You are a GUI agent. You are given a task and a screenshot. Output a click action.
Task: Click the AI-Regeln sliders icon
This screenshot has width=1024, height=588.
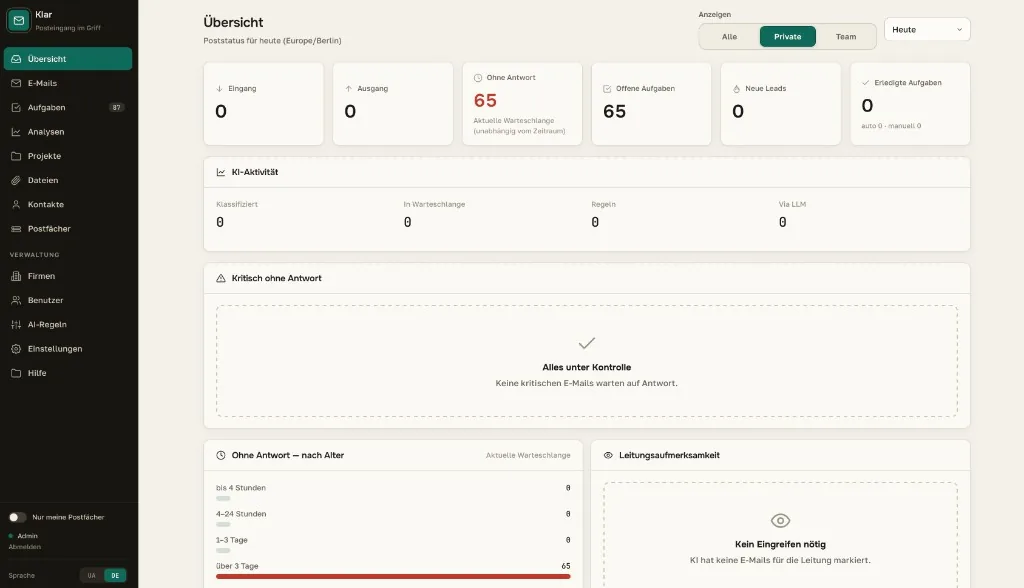pos(16,324)
